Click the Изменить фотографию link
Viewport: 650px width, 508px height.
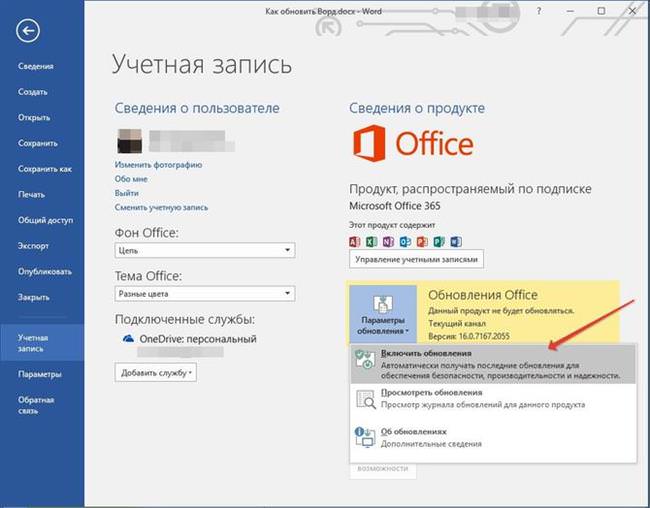(x=158, y=165)
